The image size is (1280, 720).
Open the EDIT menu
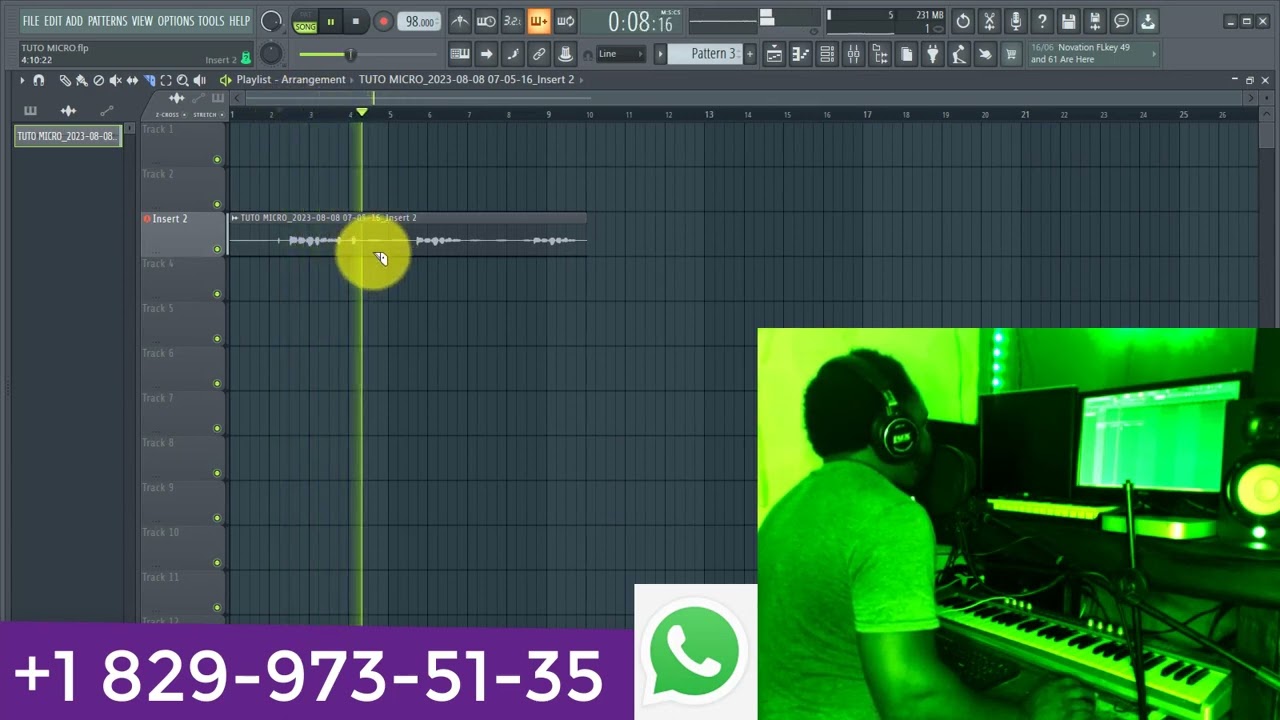pos(53,21)
